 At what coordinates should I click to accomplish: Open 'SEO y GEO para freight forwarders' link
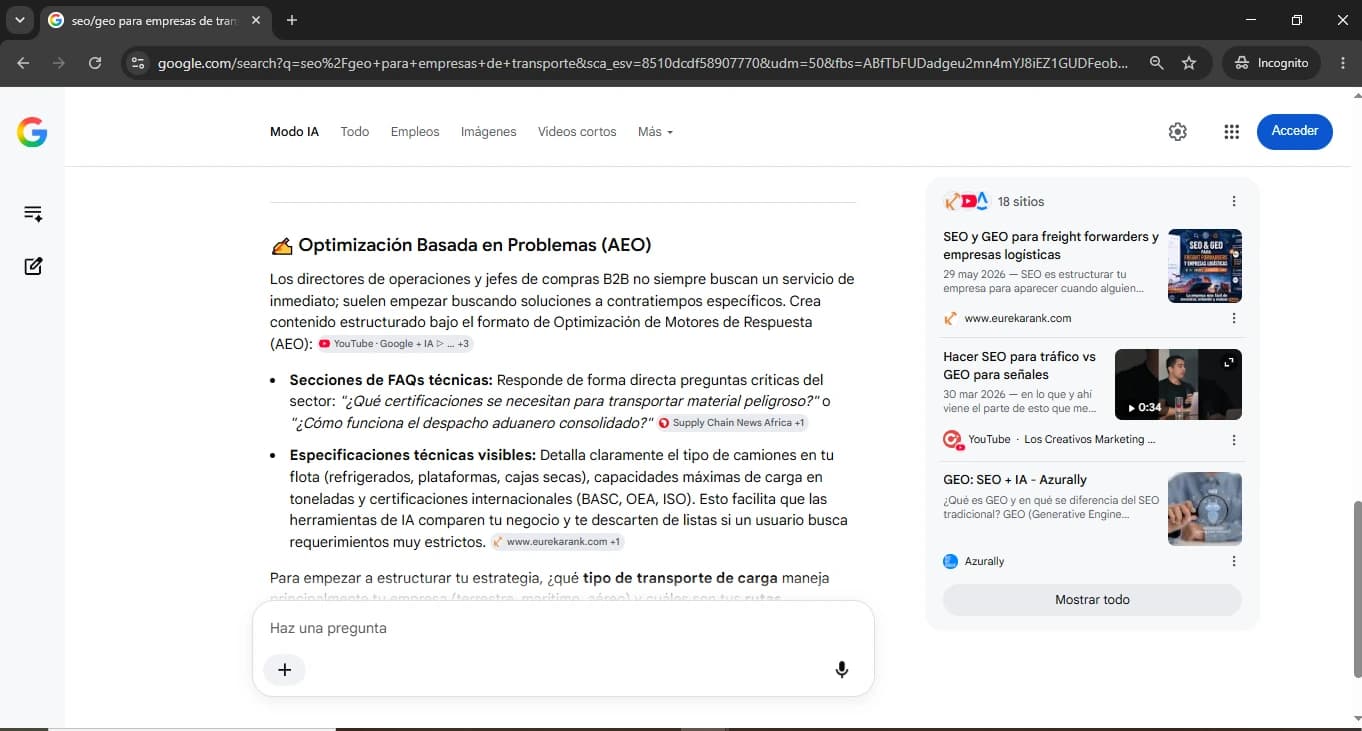tap(1051, 246)
